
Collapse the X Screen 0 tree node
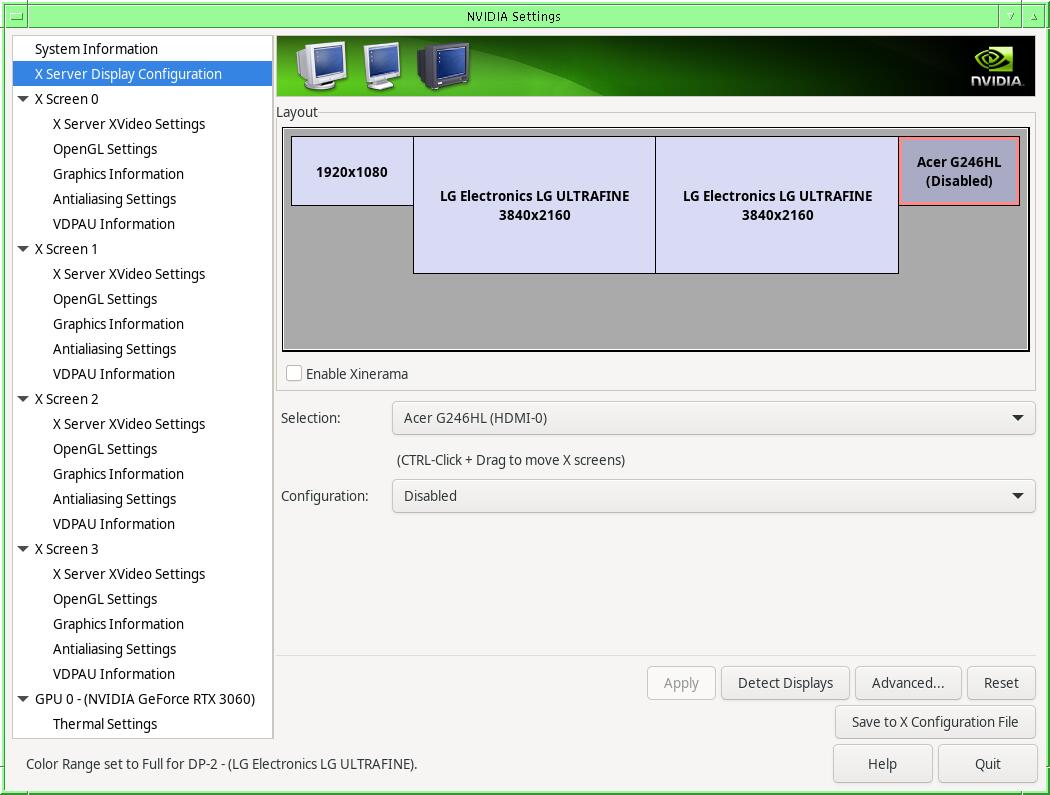click(x=23, y=99)
